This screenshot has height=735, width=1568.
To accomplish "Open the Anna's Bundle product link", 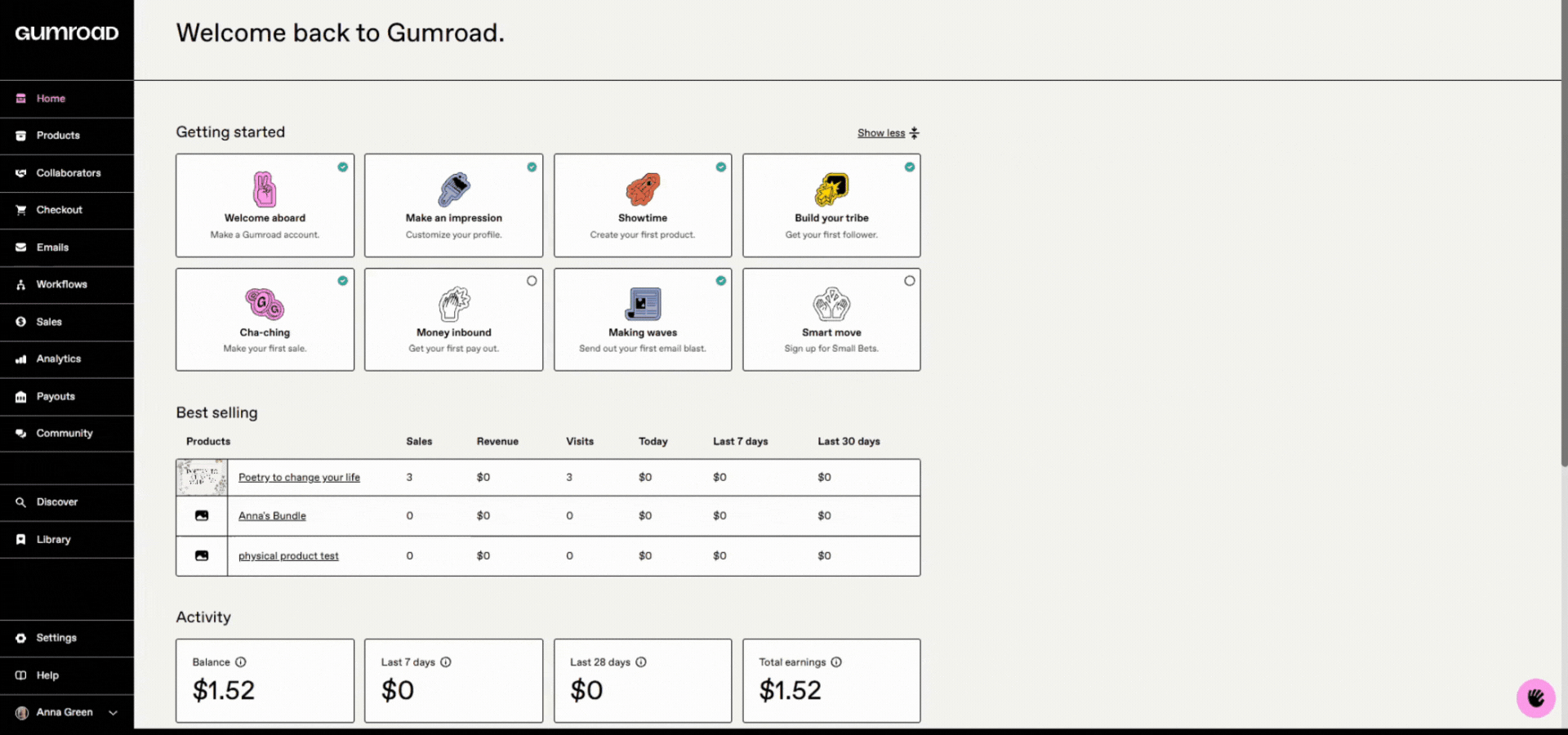I will tap(272, 516).
